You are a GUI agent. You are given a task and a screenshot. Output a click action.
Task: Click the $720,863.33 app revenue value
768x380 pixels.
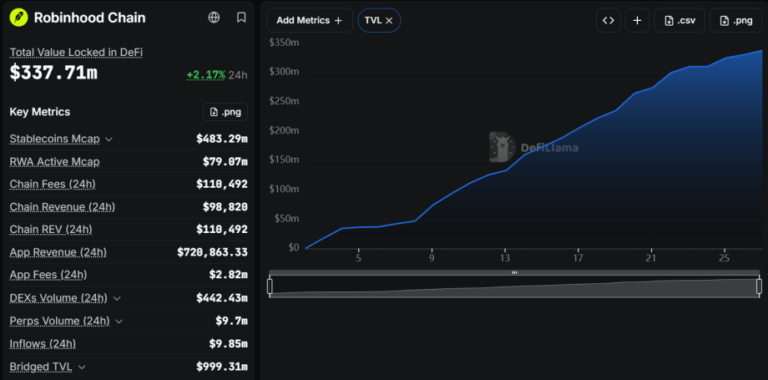(212, 253)
